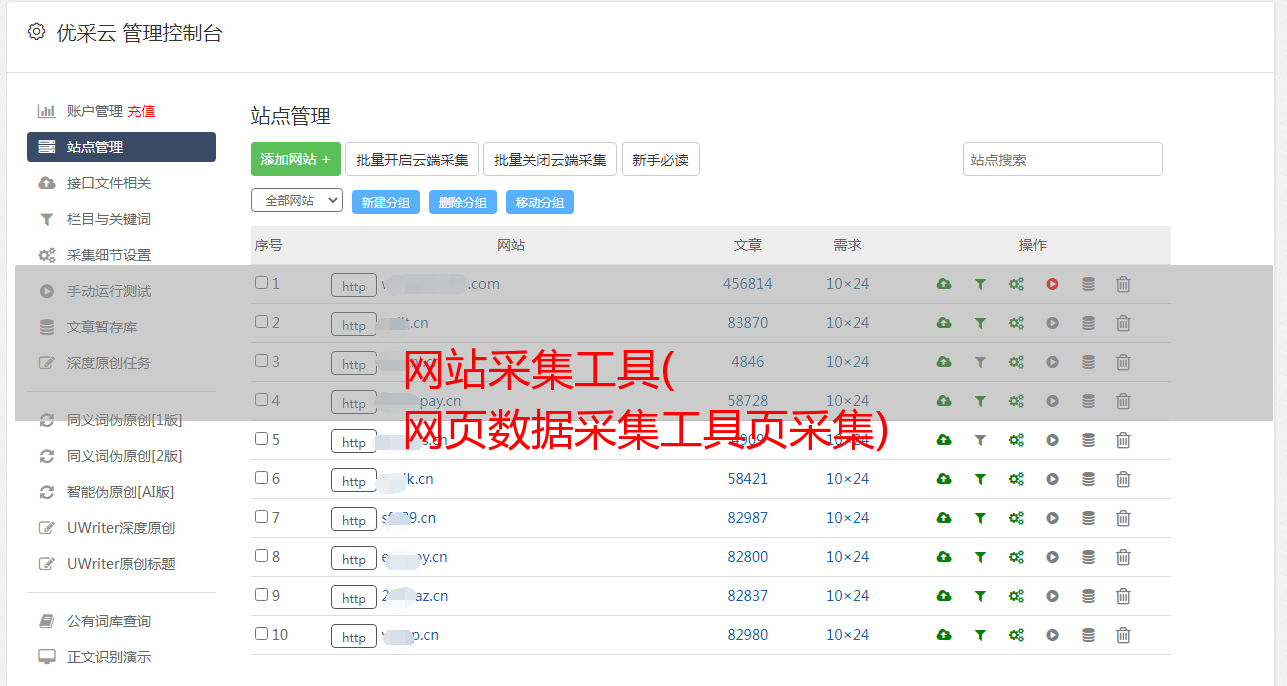
Task: Click the http box in row 10
Action: point(354,637)
